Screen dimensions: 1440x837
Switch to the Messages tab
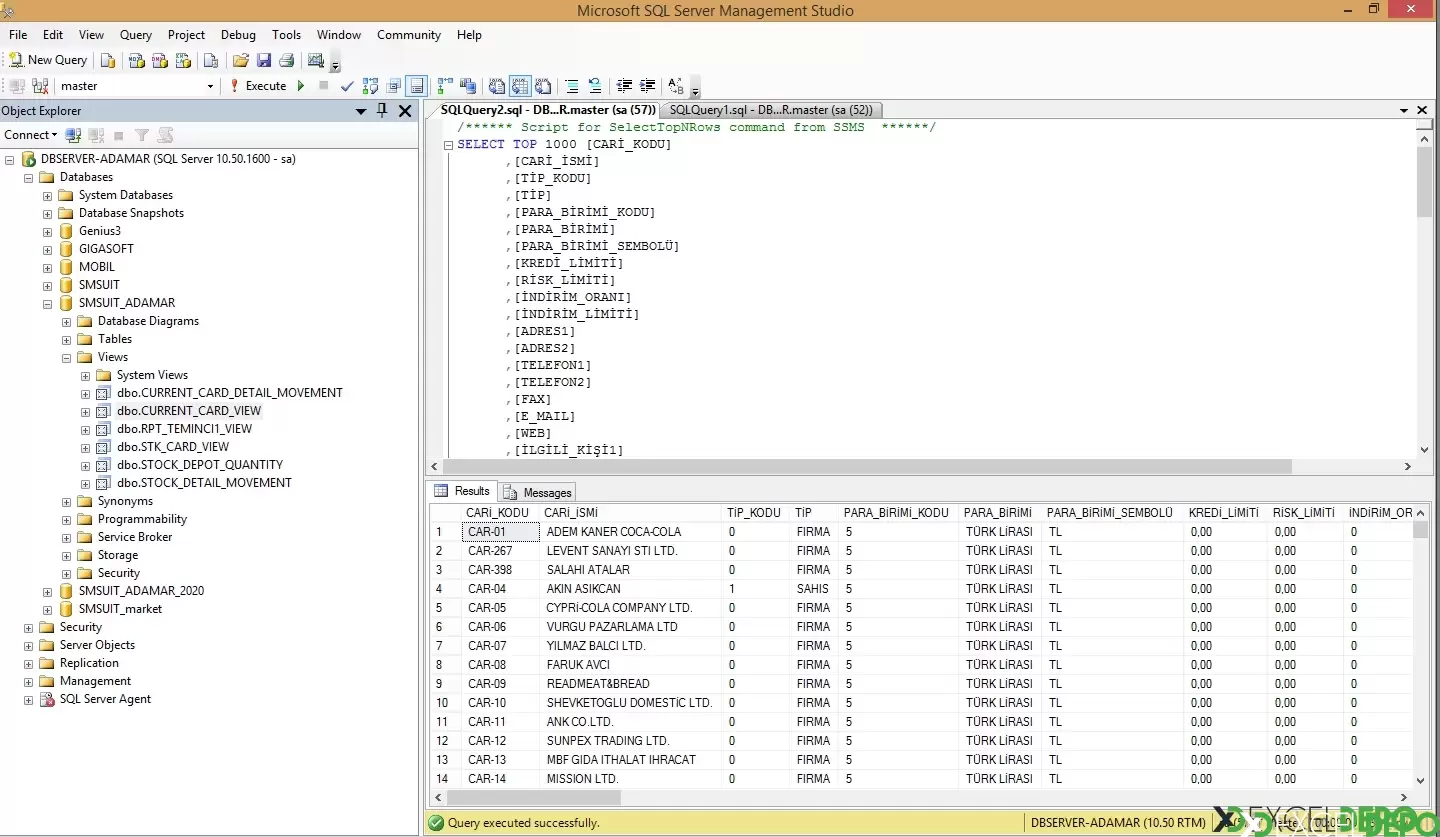[538, 492]
